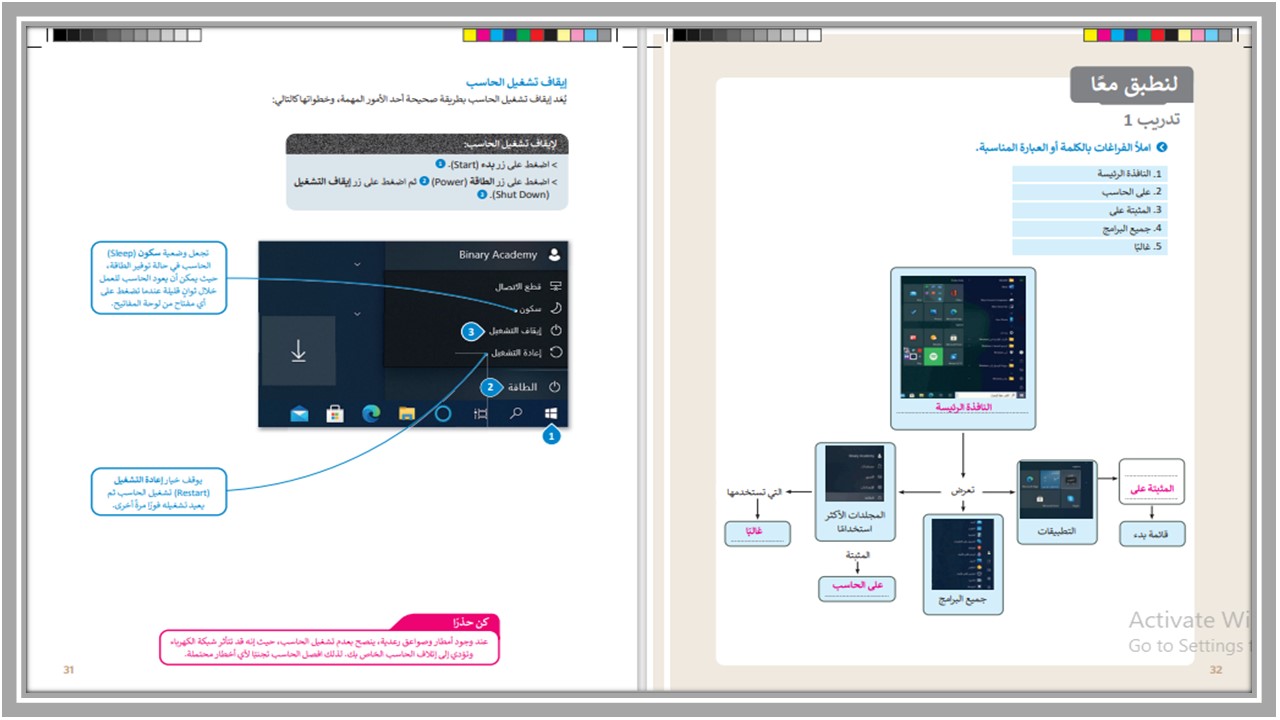Select the Disconnect option قطع الاتصال

tap(520, 287)
